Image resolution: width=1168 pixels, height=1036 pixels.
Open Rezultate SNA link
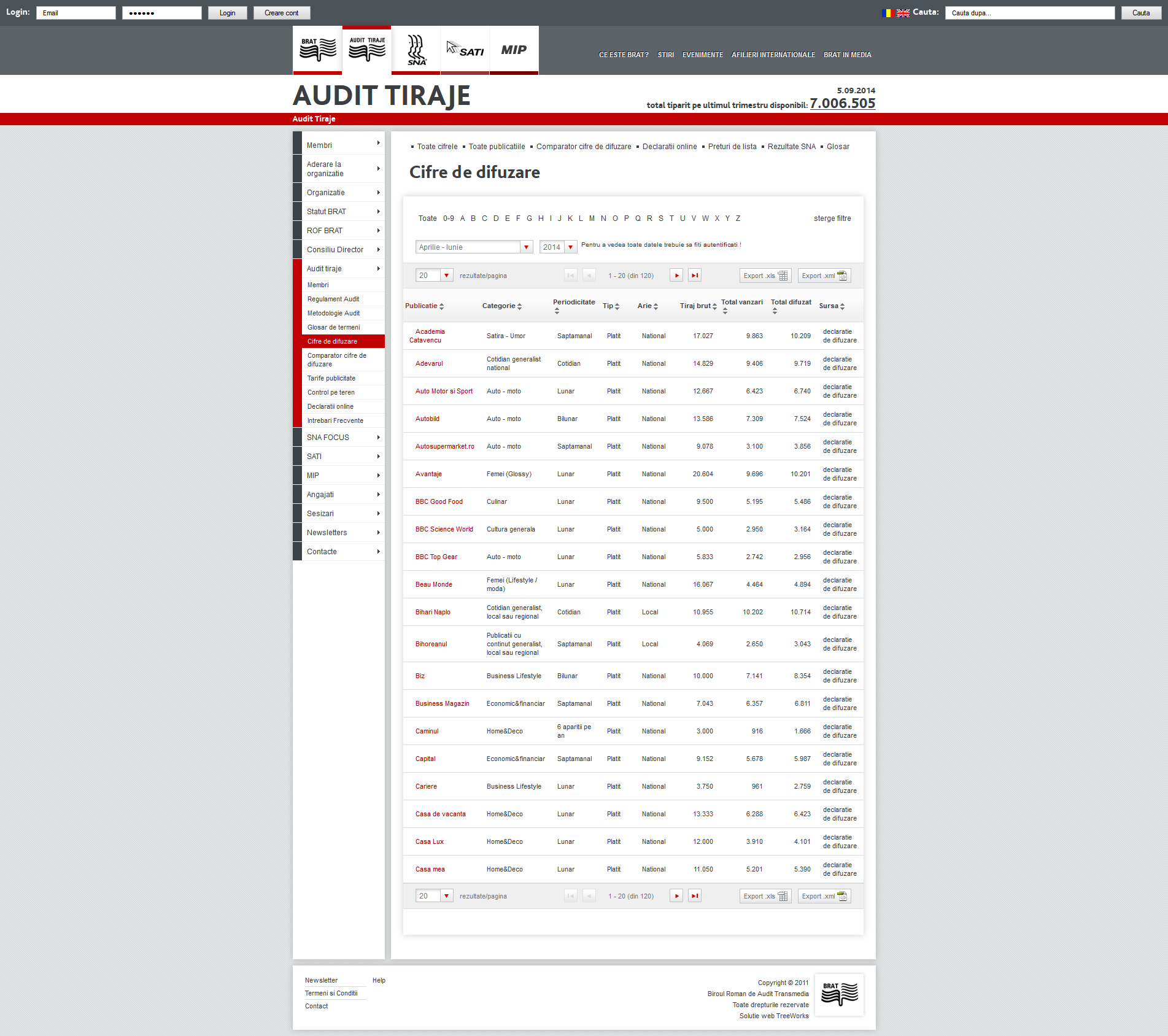(792, 146)
